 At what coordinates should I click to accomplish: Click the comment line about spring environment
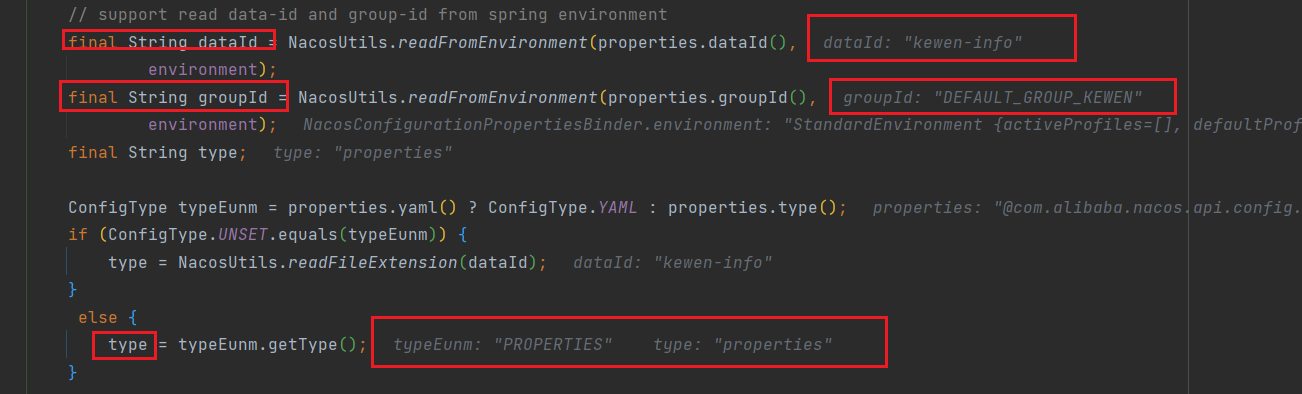click(x=368, y=16)
